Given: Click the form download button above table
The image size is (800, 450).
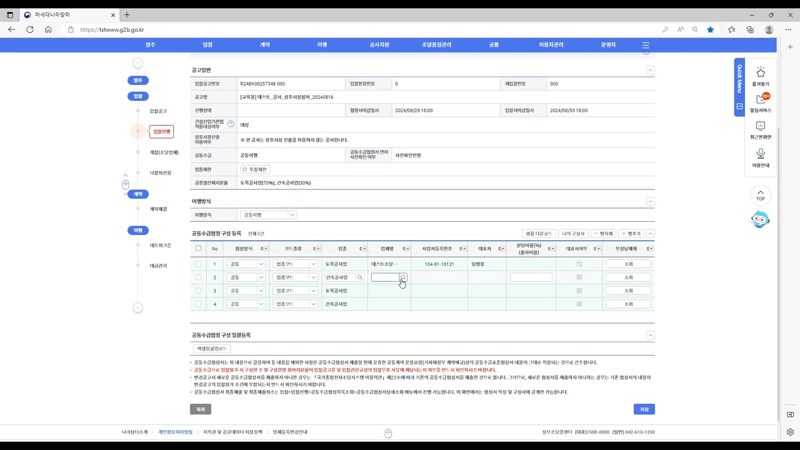Looking at the screenshot, I should pos(539,233).
